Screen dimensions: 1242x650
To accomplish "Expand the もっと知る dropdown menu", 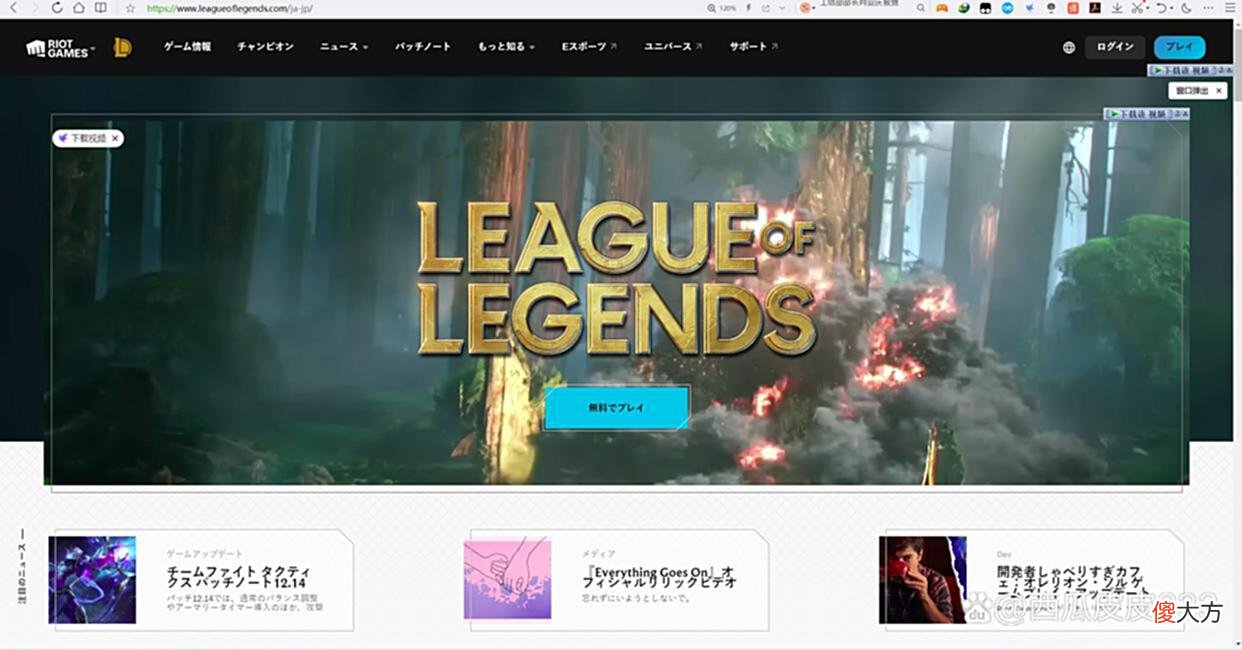I will (506, 46).
